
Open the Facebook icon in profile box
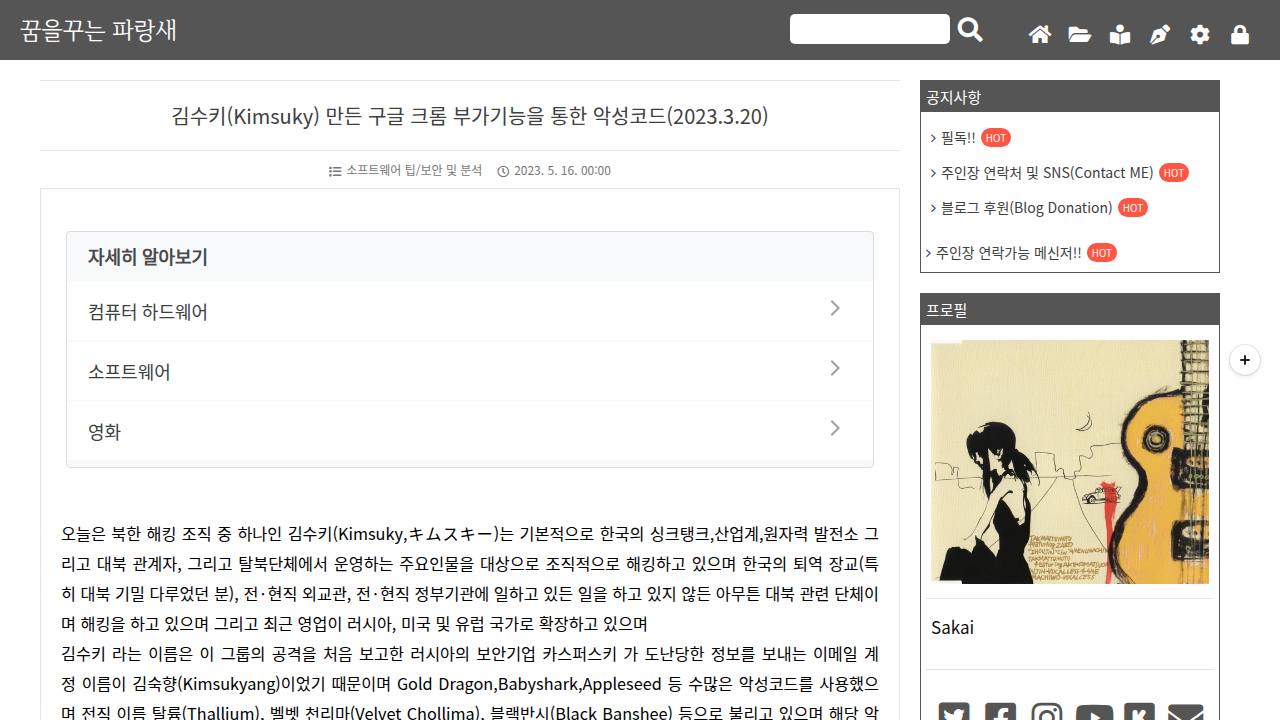point(1000,712)
